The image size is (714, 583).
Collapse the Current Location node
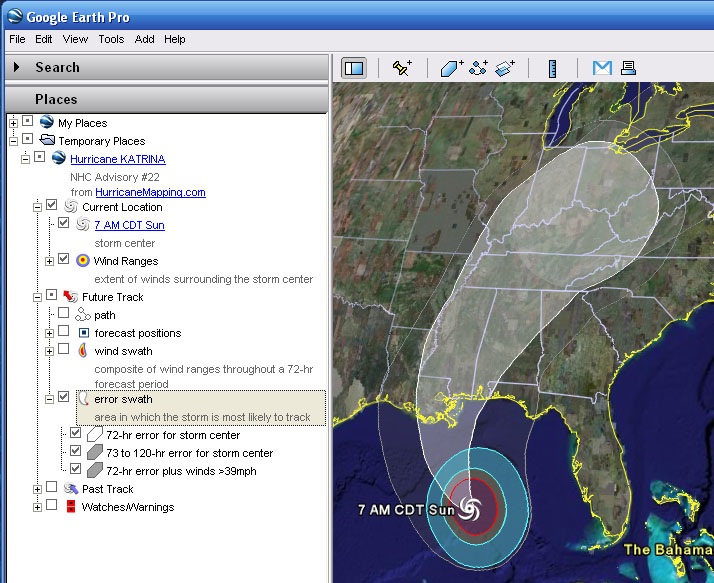tap(37, 207)
